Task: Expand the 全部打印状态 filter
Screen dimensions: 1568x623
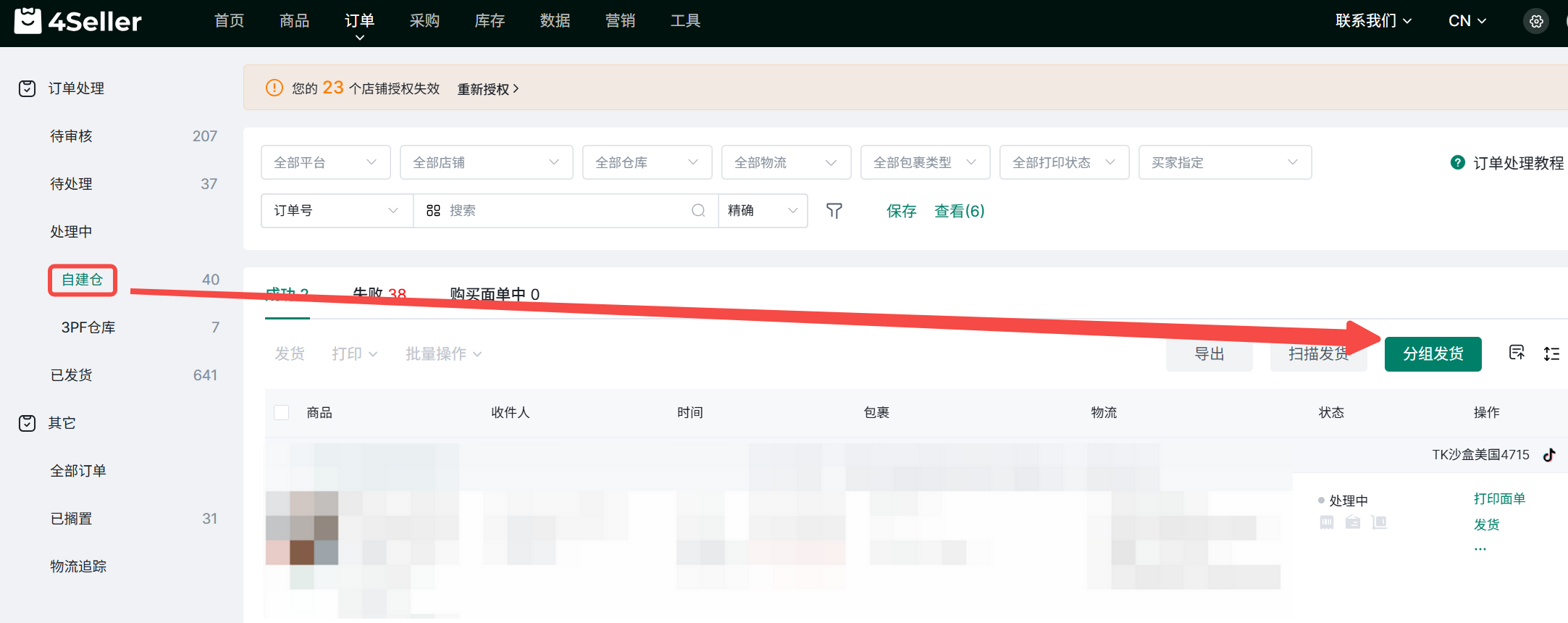Action: (x=1063, y=162)
